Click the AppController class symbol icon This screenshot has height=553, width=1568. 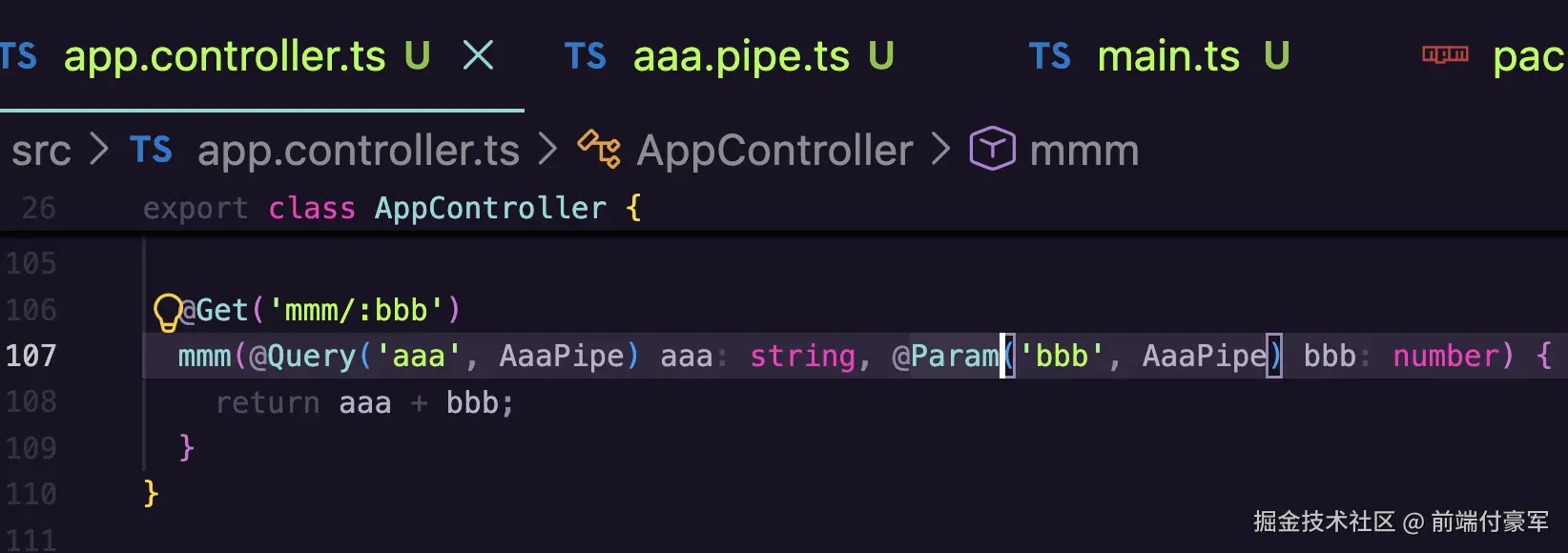(x=599, y=149)
